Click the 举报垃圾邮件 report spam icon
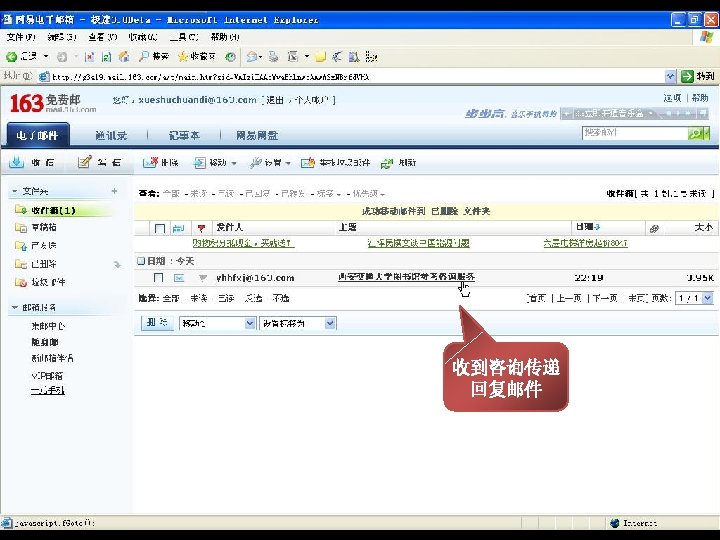Image resolution: width=720 pixels, height=540 pixels. pyautogui.click(x=308, y=163)
